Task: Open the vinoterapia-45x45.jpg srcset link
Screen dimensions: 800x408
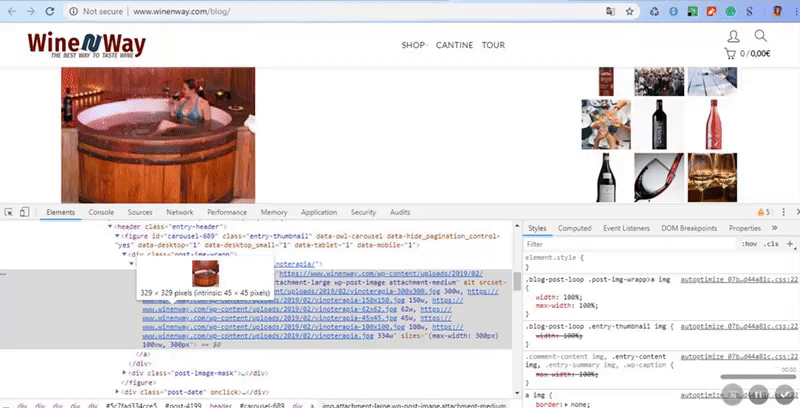Action: click(x=269, y=318)
